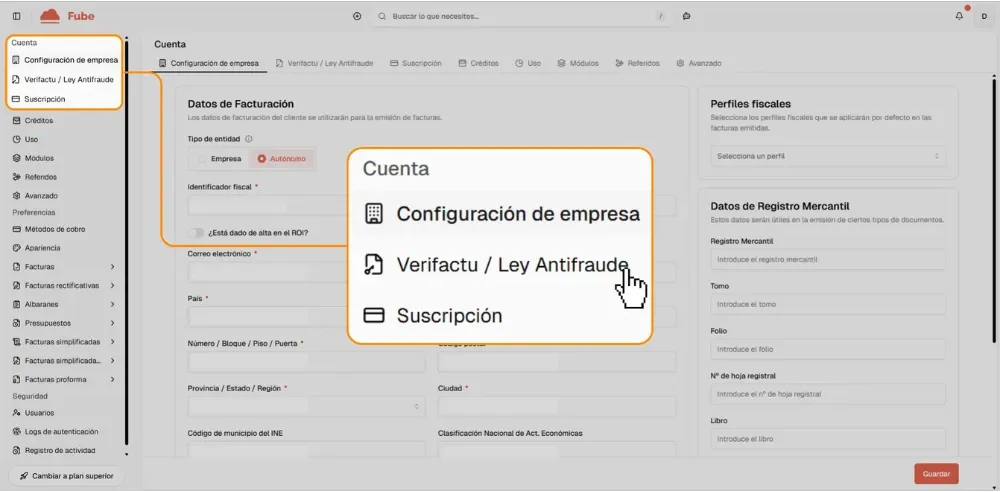
Task: Switch to the Verifactu / Ley Antifraude tab
Action: [325, 63]
